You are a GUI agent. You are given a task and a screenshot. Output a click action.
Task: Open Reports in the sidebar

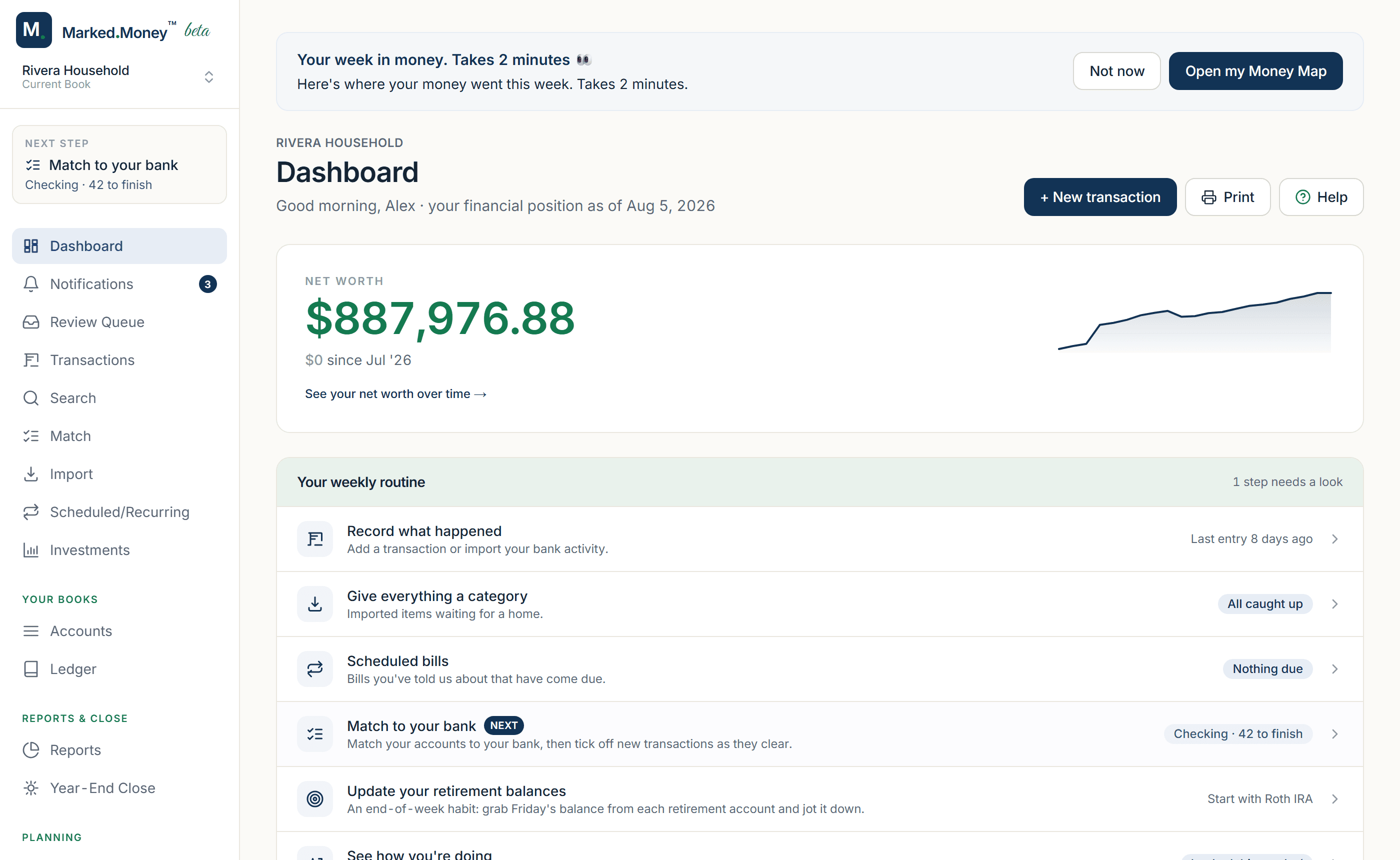tap(119, 749)
